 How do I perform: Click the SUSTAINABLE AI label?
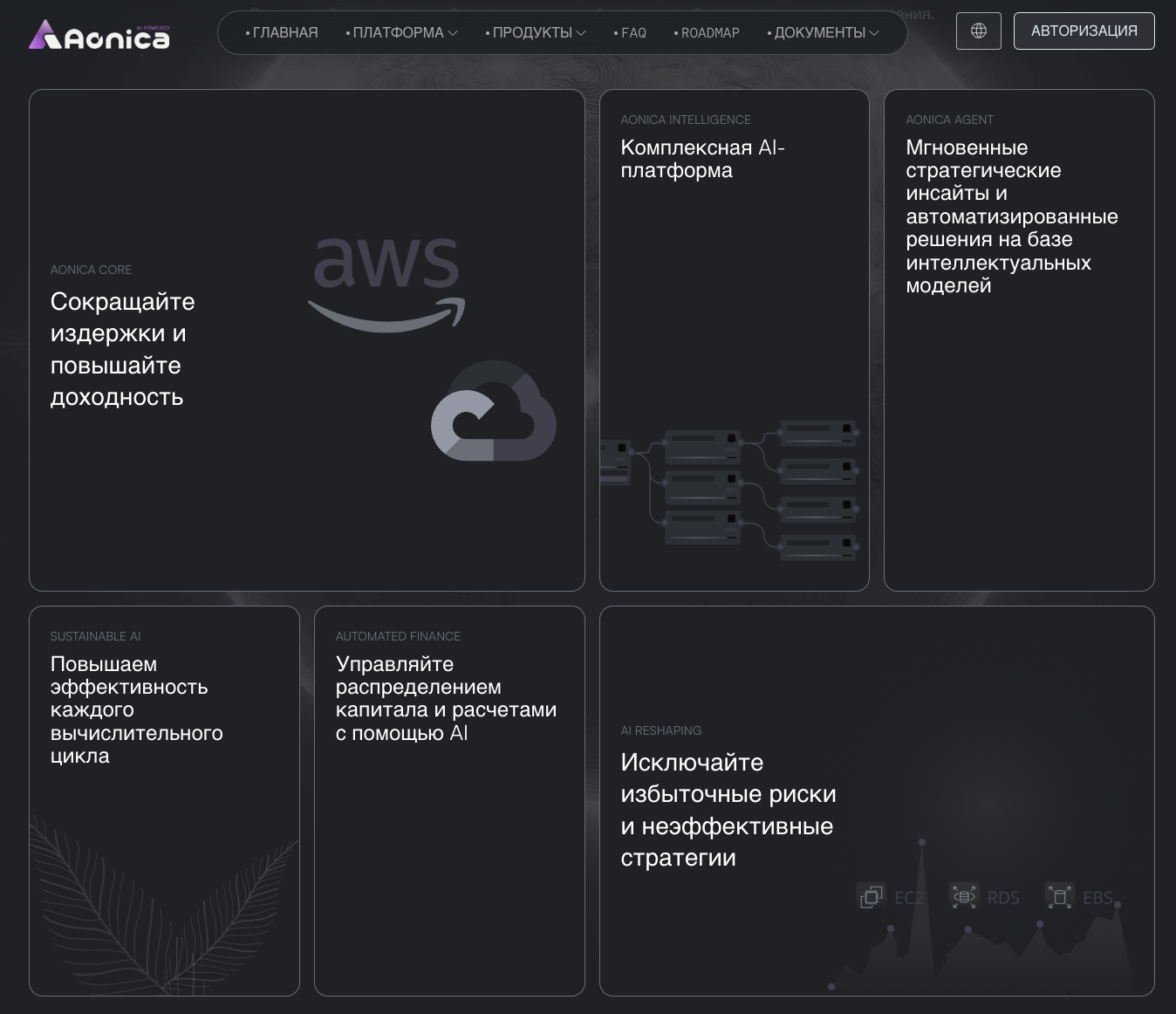coord(96,636)
